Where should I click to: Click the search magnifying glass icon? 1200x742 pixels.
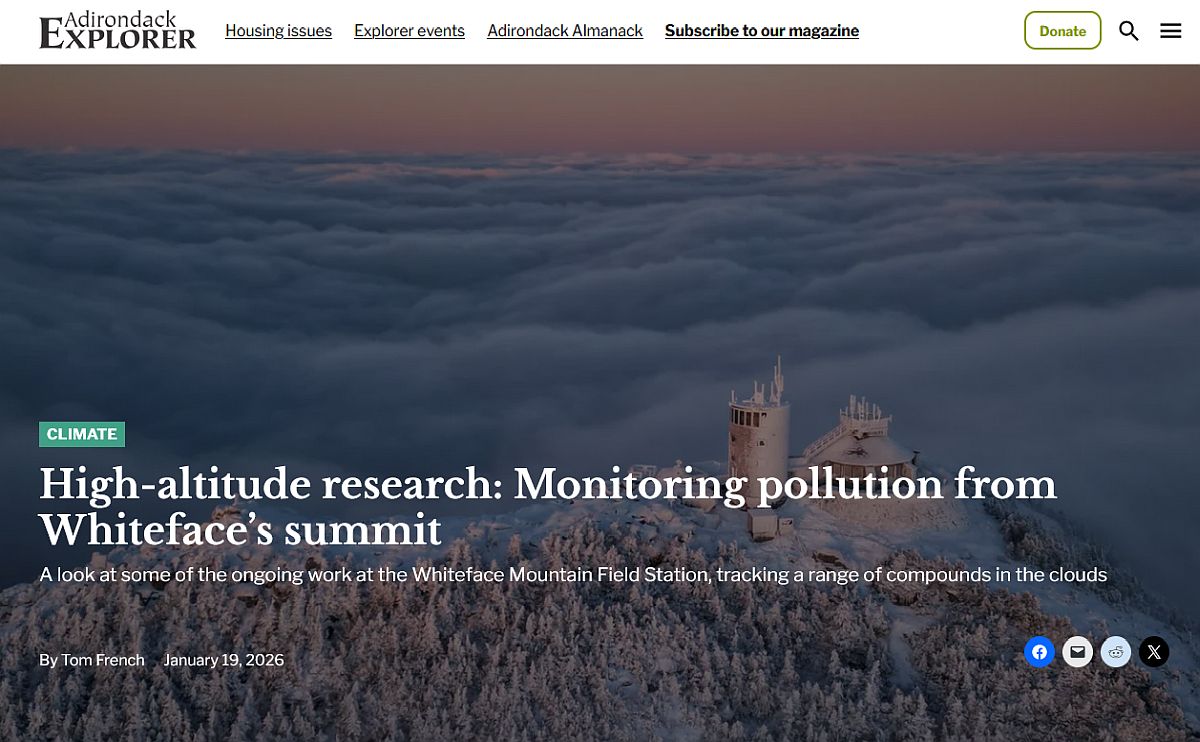(x=1128, y=31)
